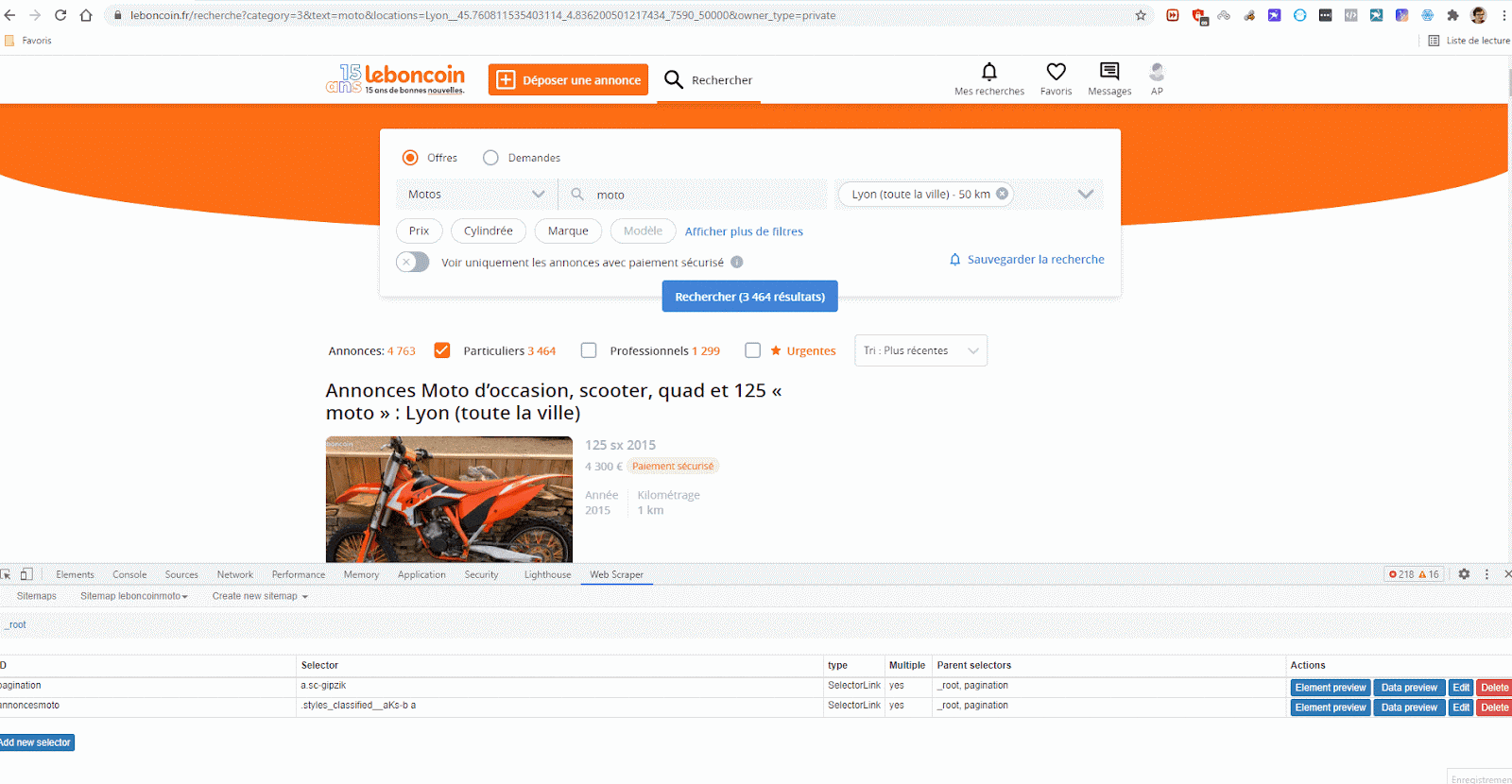The height and width of the screenshot is (784, 1512).
Task: Open the 125 sx 2015 listing title
Action: (x=620, y=445)
